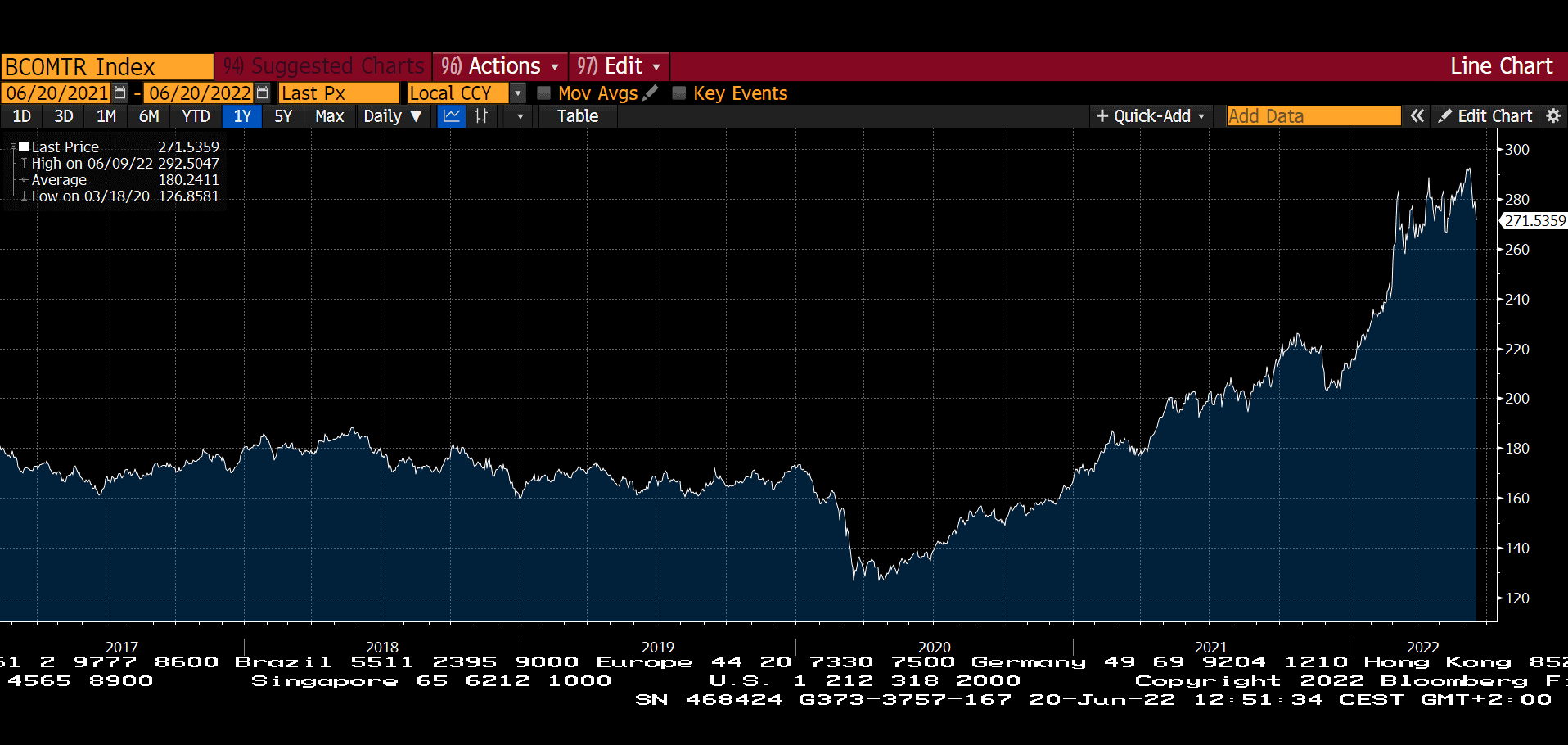The width and height of the screenshot is (1568, 745).
Task: Click the pencil icon beside Mov Avgs
Action: tap(651, 93)
